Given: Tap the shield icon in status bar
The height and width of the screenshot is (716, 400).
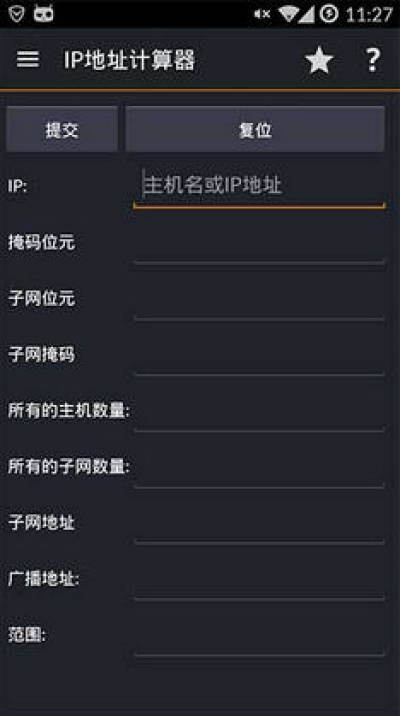Looking at the screenshot, I should coord(16,14).
